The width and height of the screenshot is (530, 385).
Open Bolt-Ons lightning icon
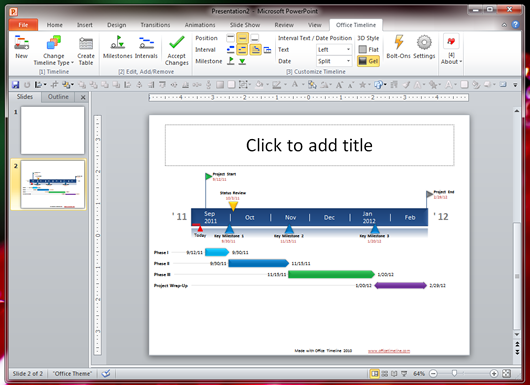[x=398, y=47]
